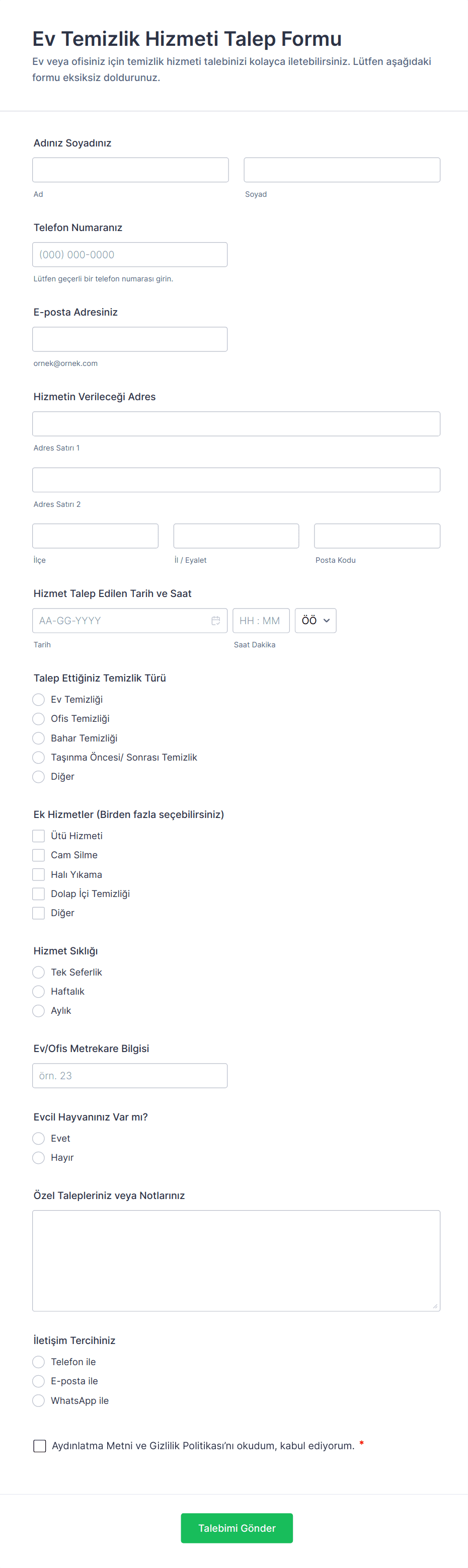Check the Ütü Hizmeti checkbox
Screen dimensions: 468x1568
click(x=38, y=836)
